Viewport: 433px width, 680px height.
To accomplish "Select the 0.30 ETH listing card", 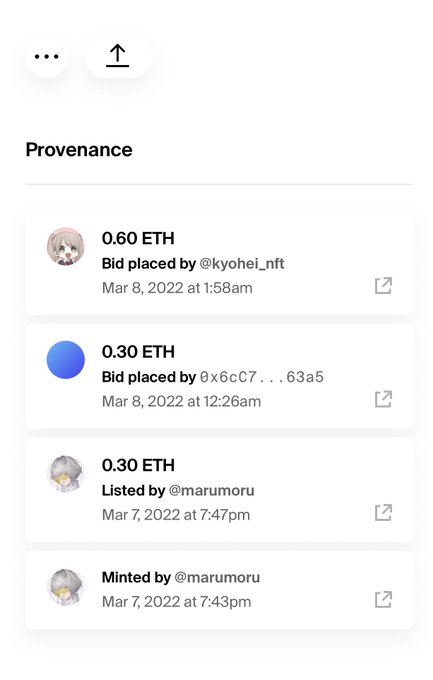I will pos(219,490).
